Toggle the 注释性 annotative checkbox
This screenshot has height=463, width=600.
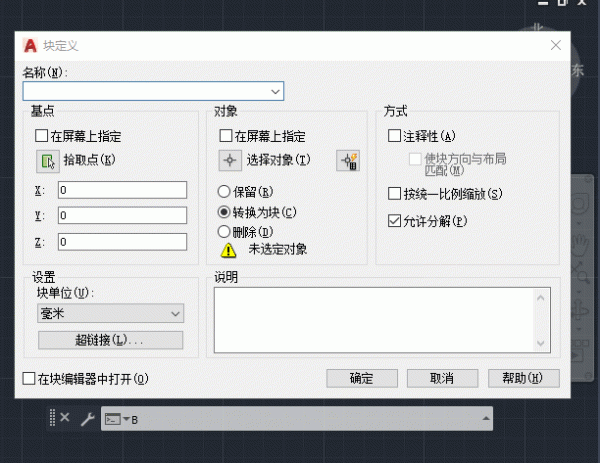(x=394, y=136)
